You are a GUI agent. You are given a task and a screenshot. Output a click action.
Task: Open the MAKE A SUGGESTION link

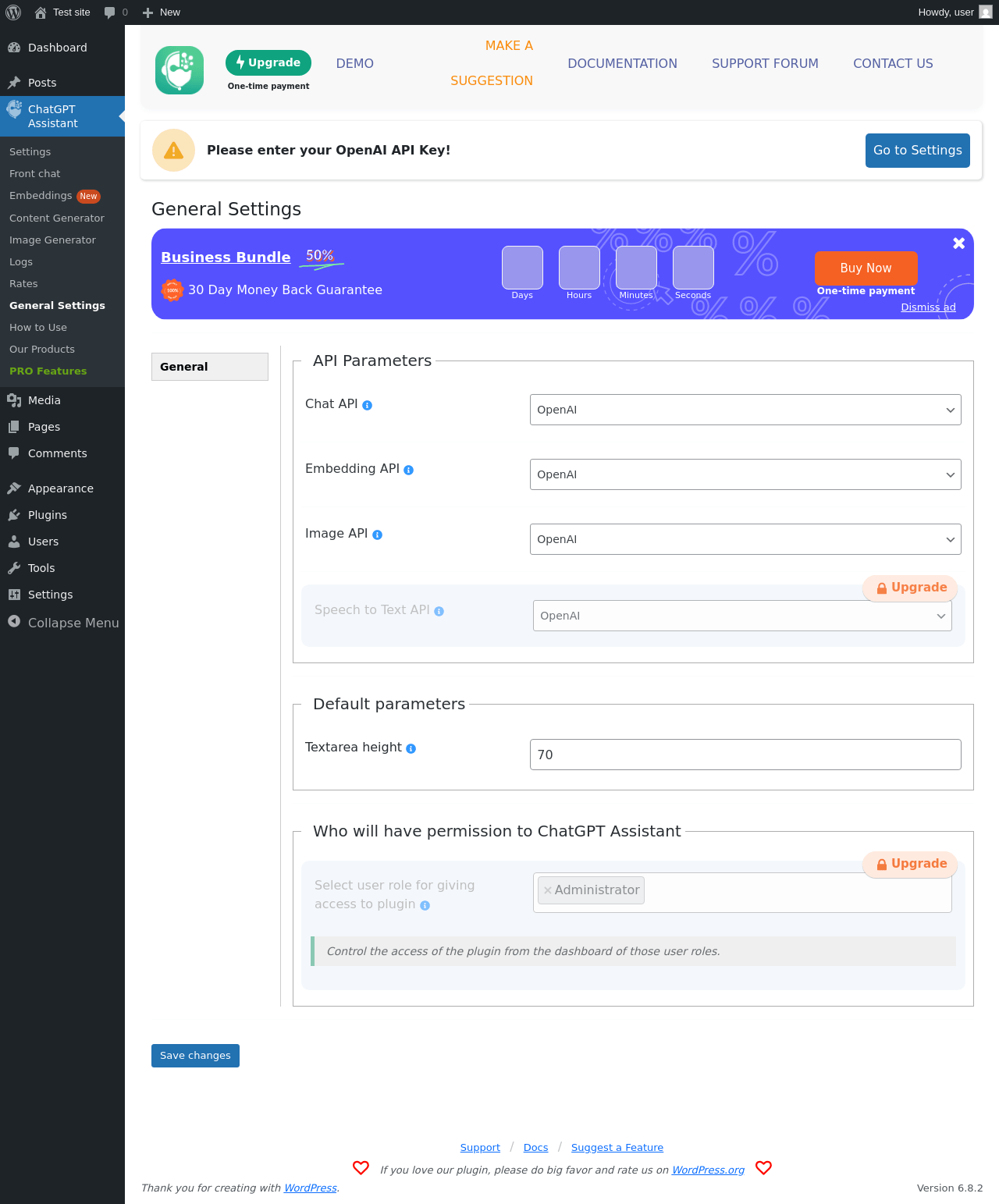tap(492, 63)
